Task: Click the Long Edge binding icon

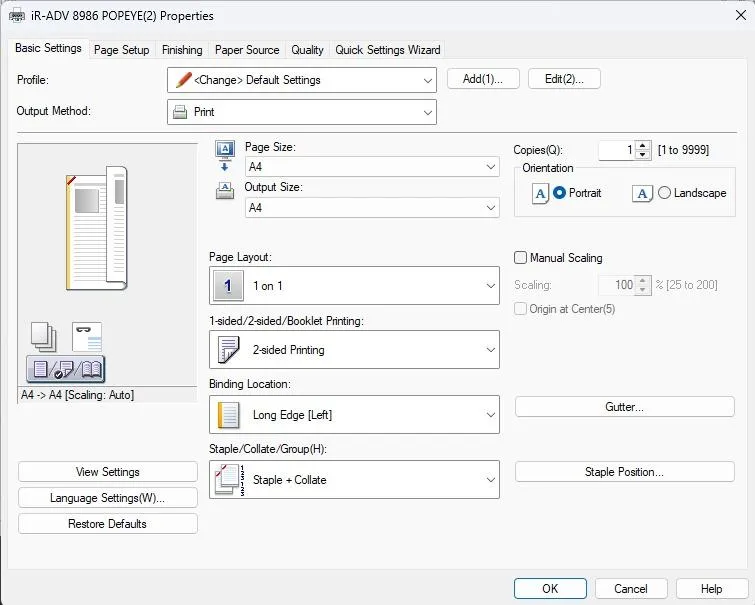Action: point(229,415)
